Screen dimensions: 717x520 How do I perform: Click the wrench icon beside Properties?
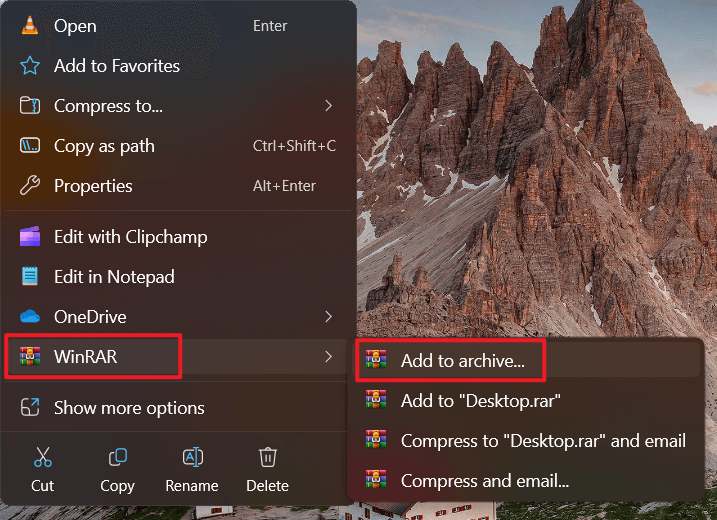30,186
